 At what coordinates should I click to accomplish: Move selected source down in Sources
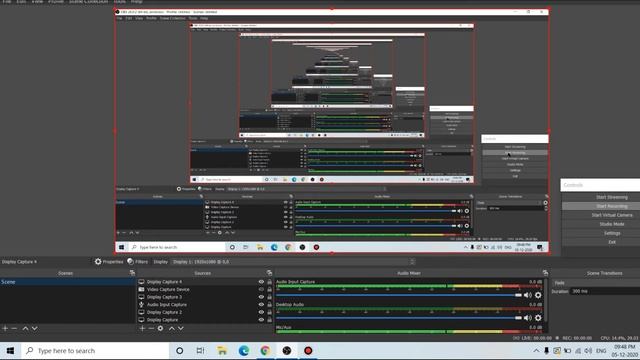coord(181,328)
